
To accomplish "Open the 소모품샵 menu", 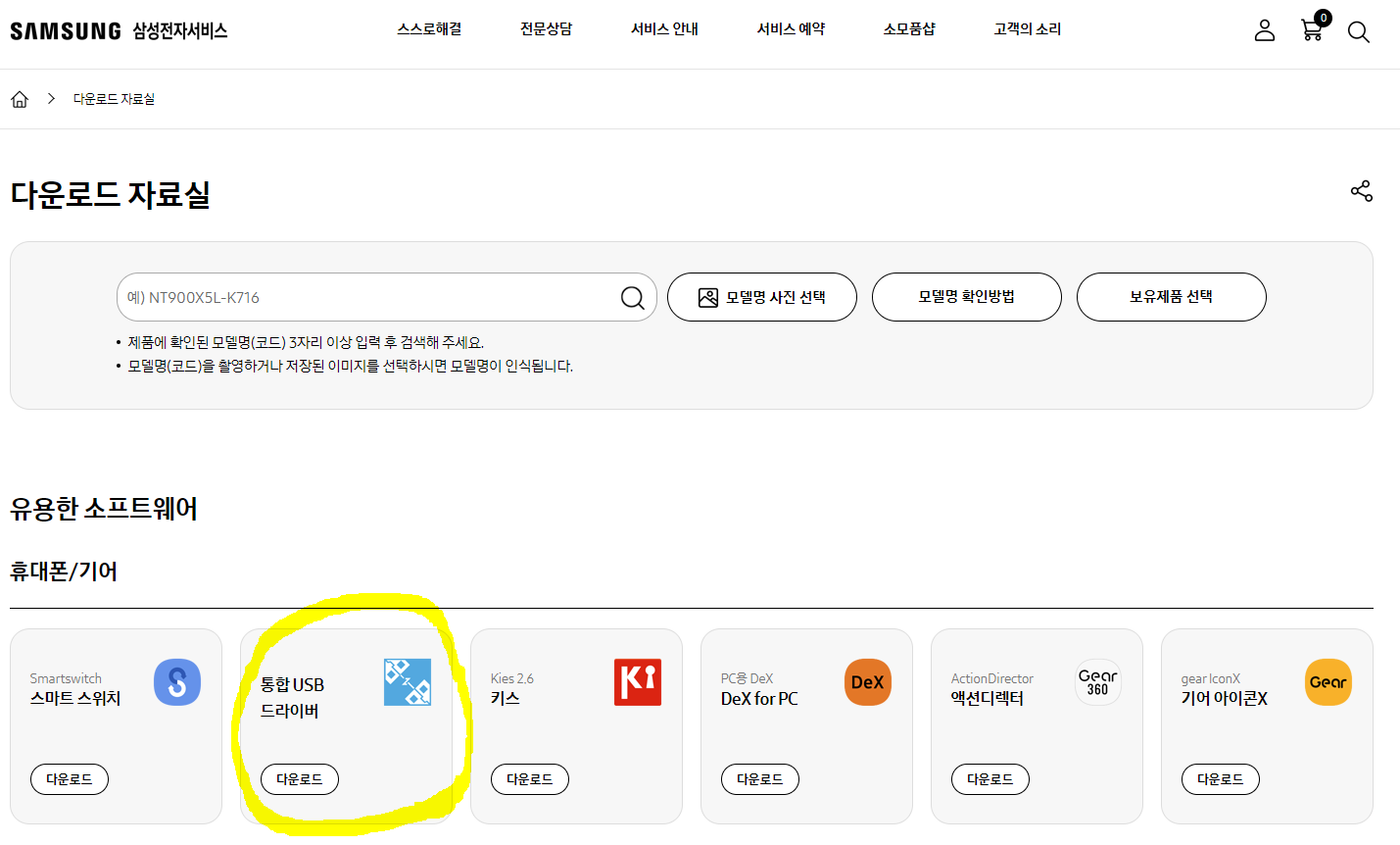I will pyautogui.click(x=909, y=29).
